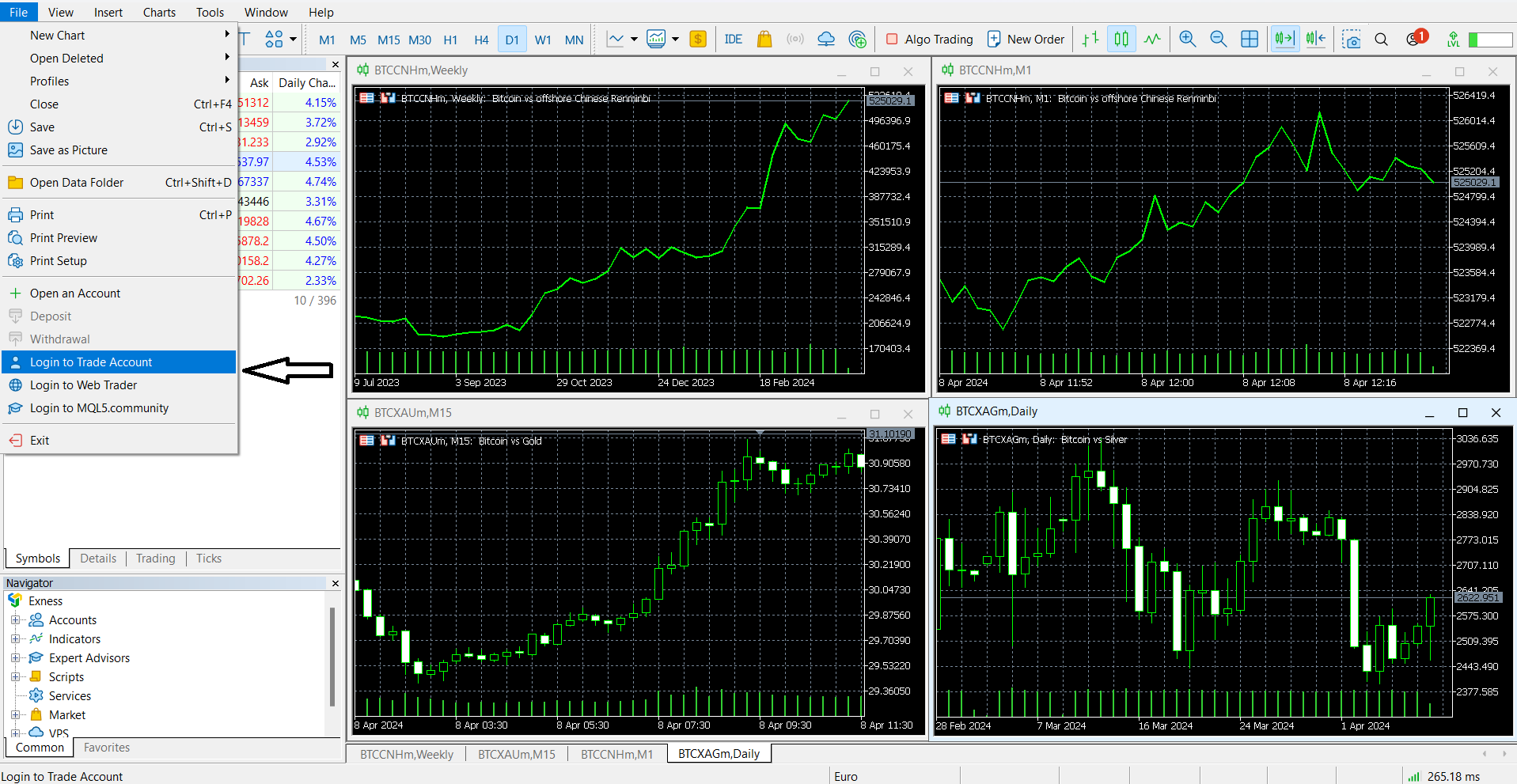Click the Daily Cha... column header
This screenshot has width=1517, height=784.
307,82
